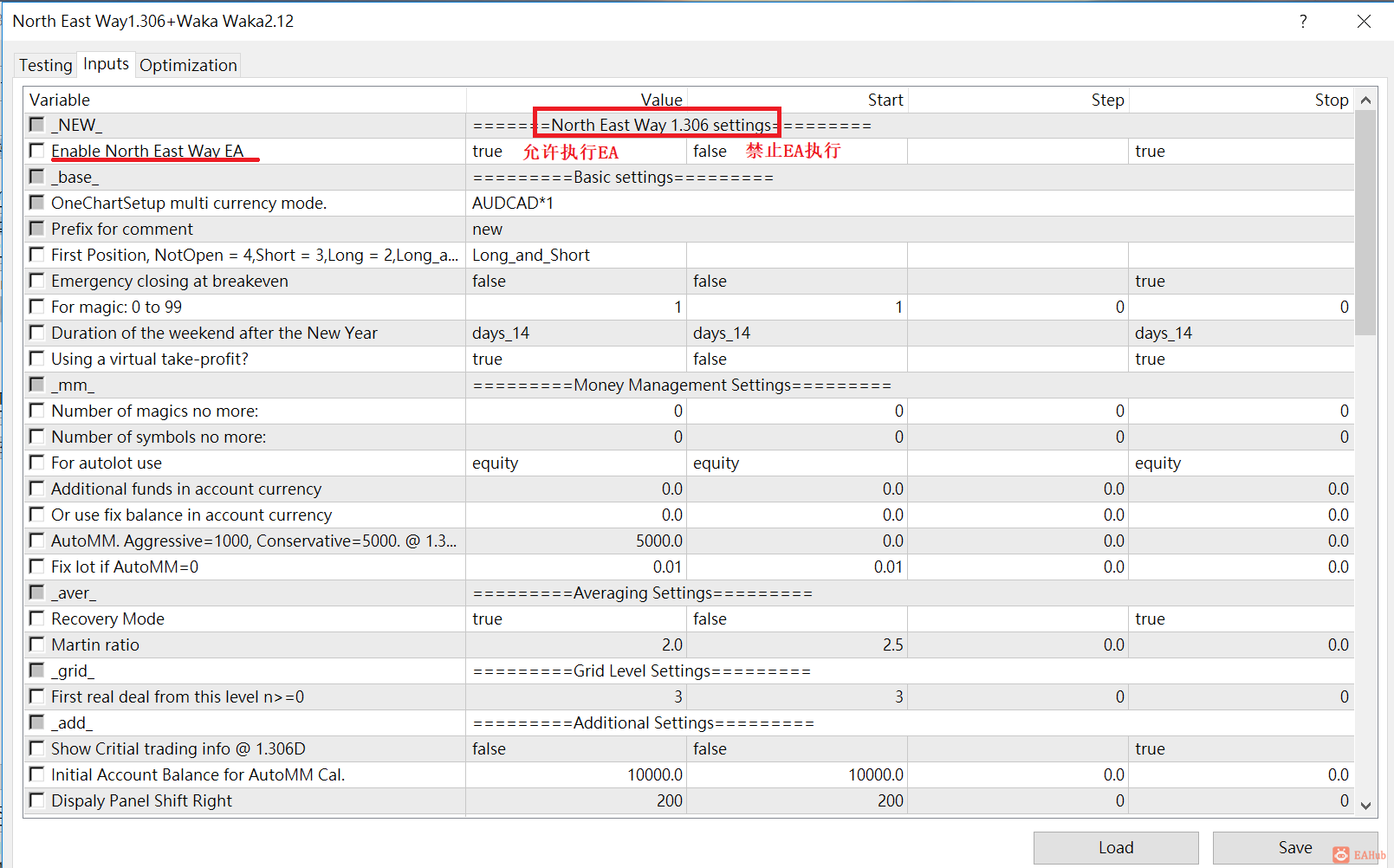This screenshot has width=1394, height=868.
Task: Open the For autolot use equity Value
Action: [576, 463]
